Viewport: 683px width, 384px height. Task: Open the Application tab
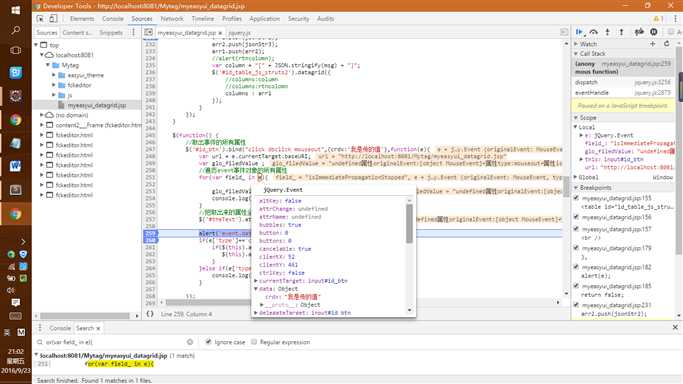(264, 19)
